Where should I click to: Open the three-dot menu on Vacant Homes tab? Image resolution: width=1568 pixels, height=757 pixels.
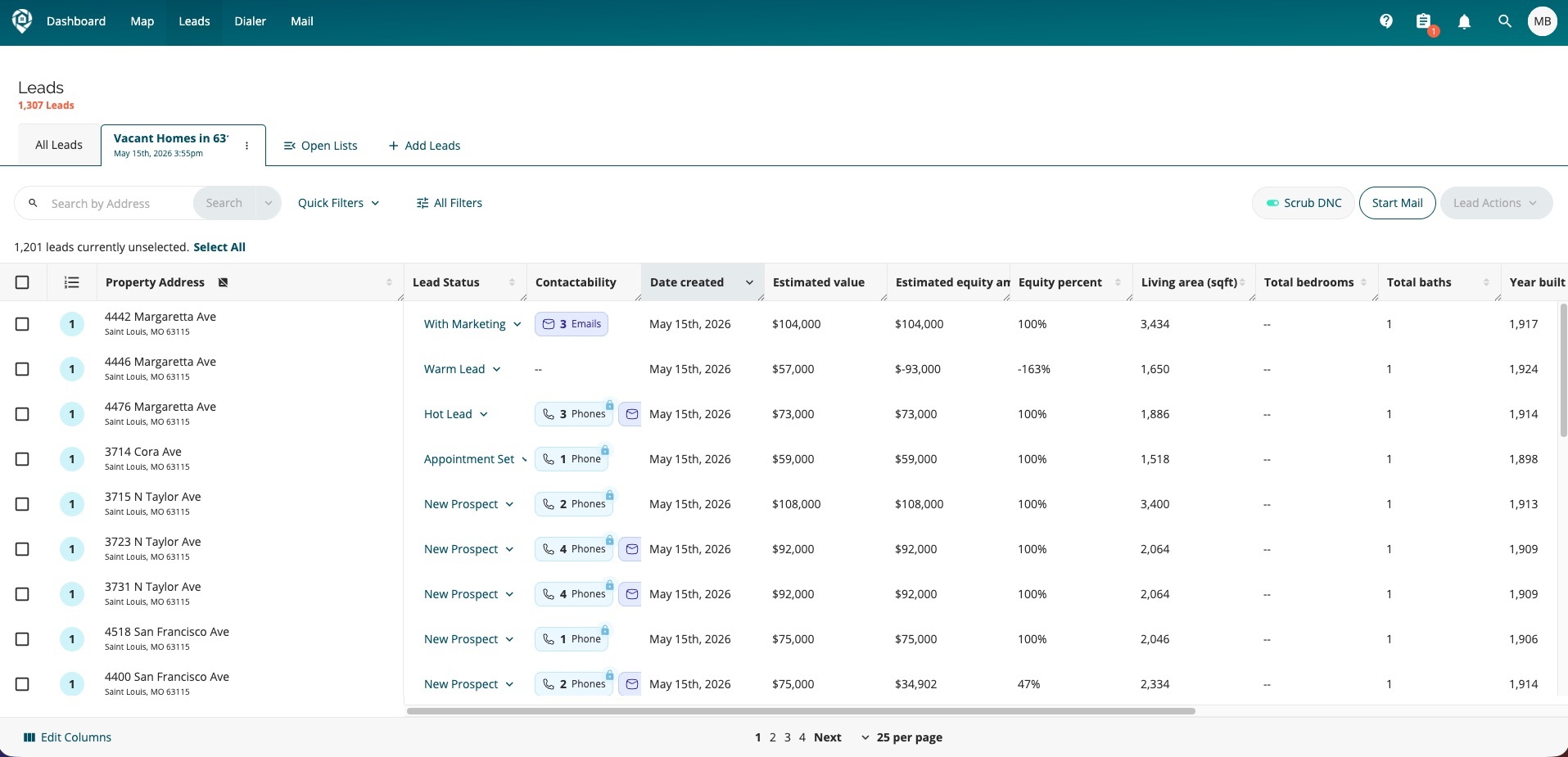pos(246,146)
